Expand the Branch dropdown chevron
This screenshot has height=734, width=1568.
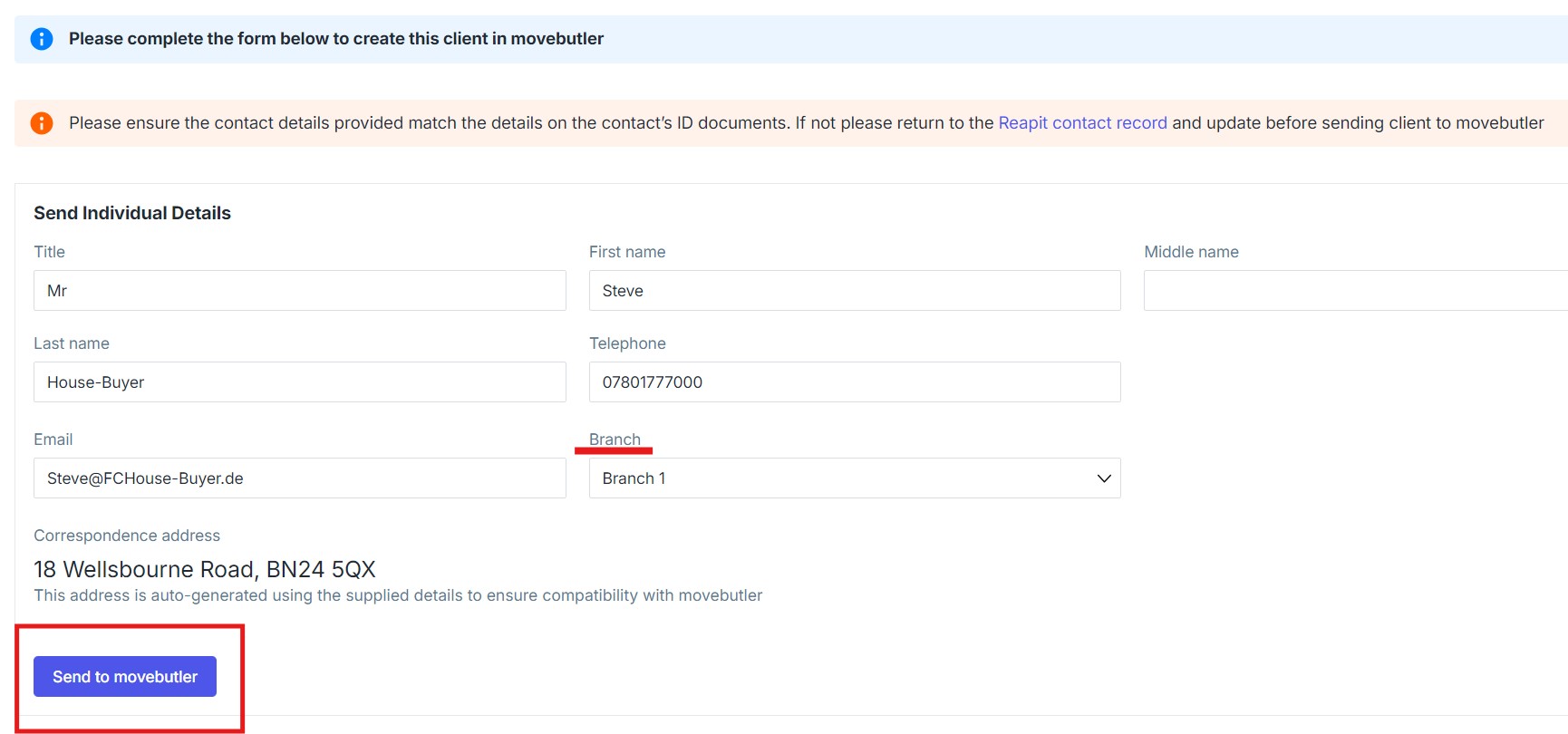click(x=1104, y=478)
